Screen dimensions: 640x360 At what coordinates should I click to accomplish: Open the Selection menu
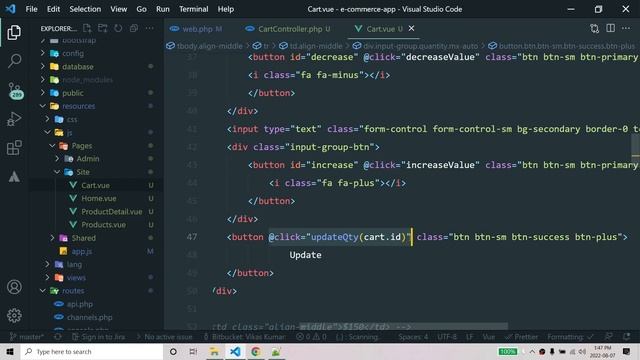click(x=85, y=9)
